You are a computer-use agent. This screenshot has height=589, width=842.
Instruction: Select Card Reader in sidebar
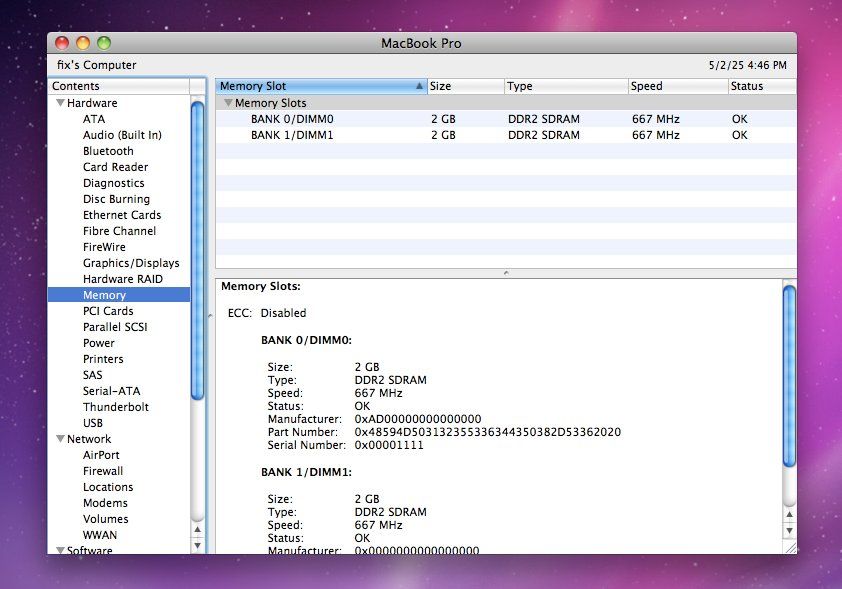click(115, 168)
